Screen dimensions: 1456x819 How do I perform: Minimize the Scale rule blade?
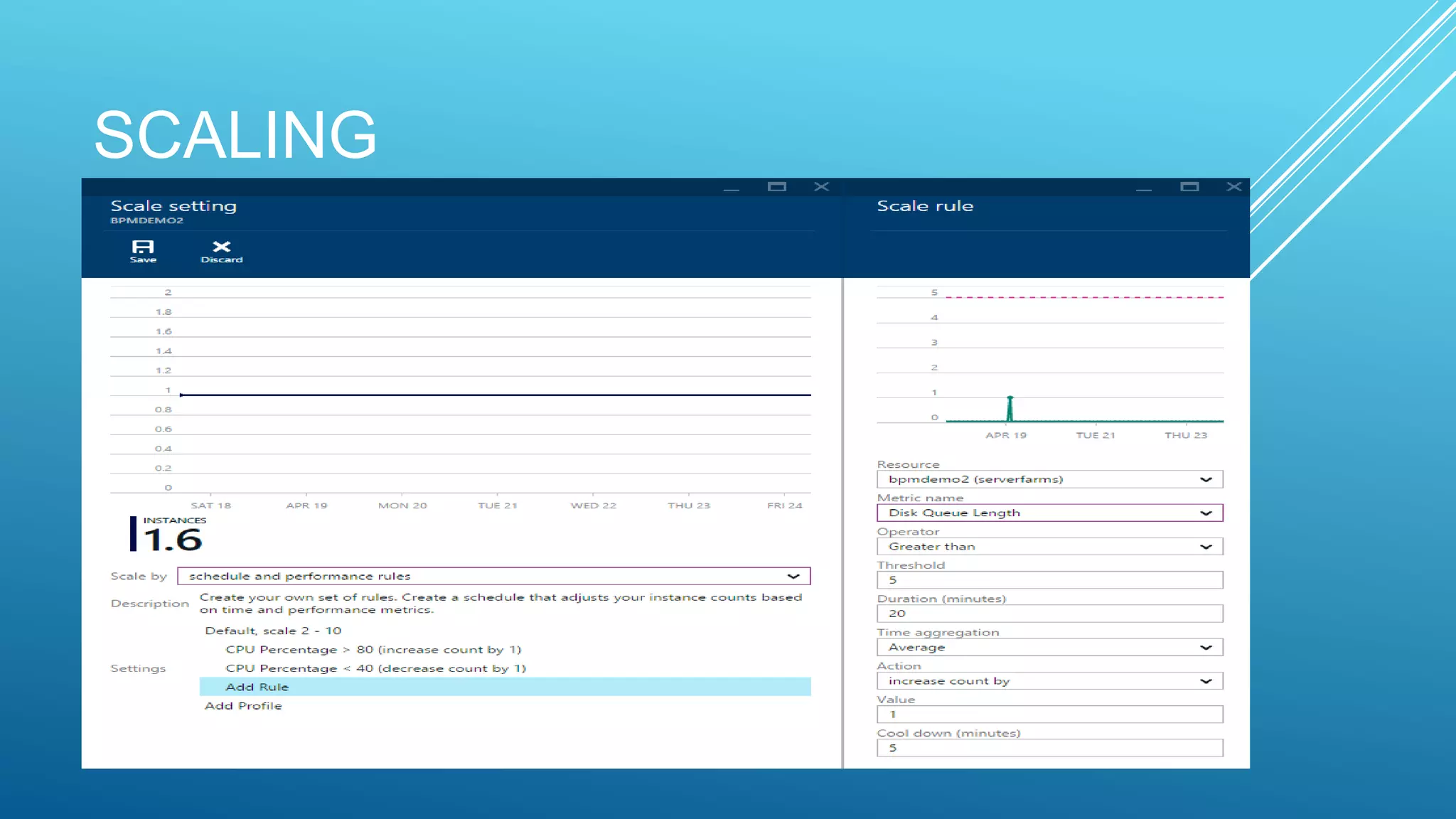[1143, 188]
